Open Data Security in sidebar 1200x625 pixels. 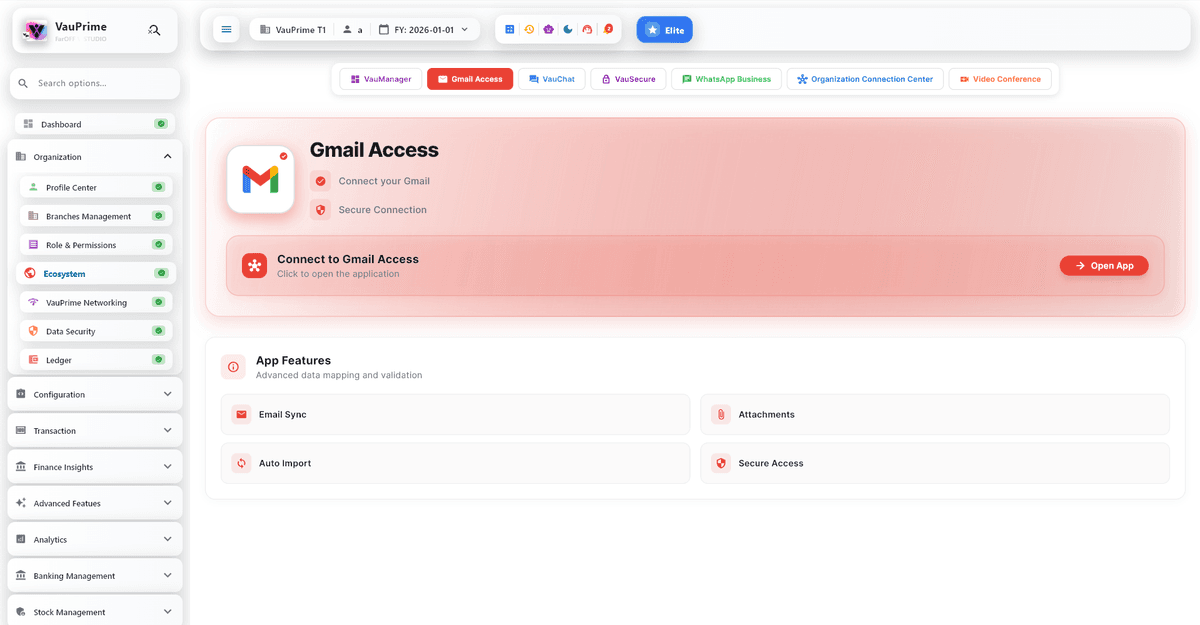click(96, 331)
